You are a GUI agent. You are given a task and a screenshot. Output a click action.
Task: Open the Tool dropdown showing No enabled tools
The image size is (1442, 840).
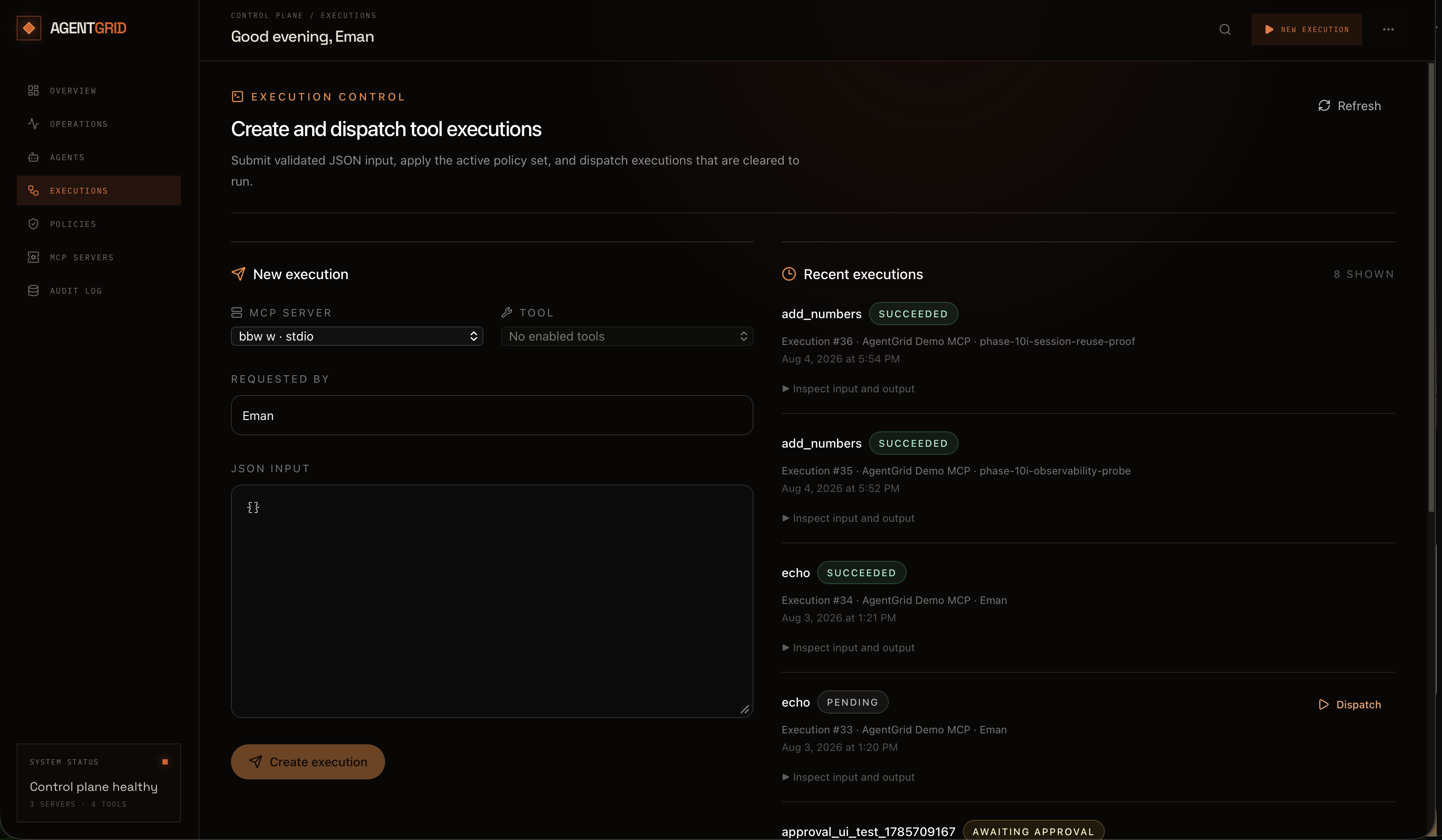pos(627,336)
